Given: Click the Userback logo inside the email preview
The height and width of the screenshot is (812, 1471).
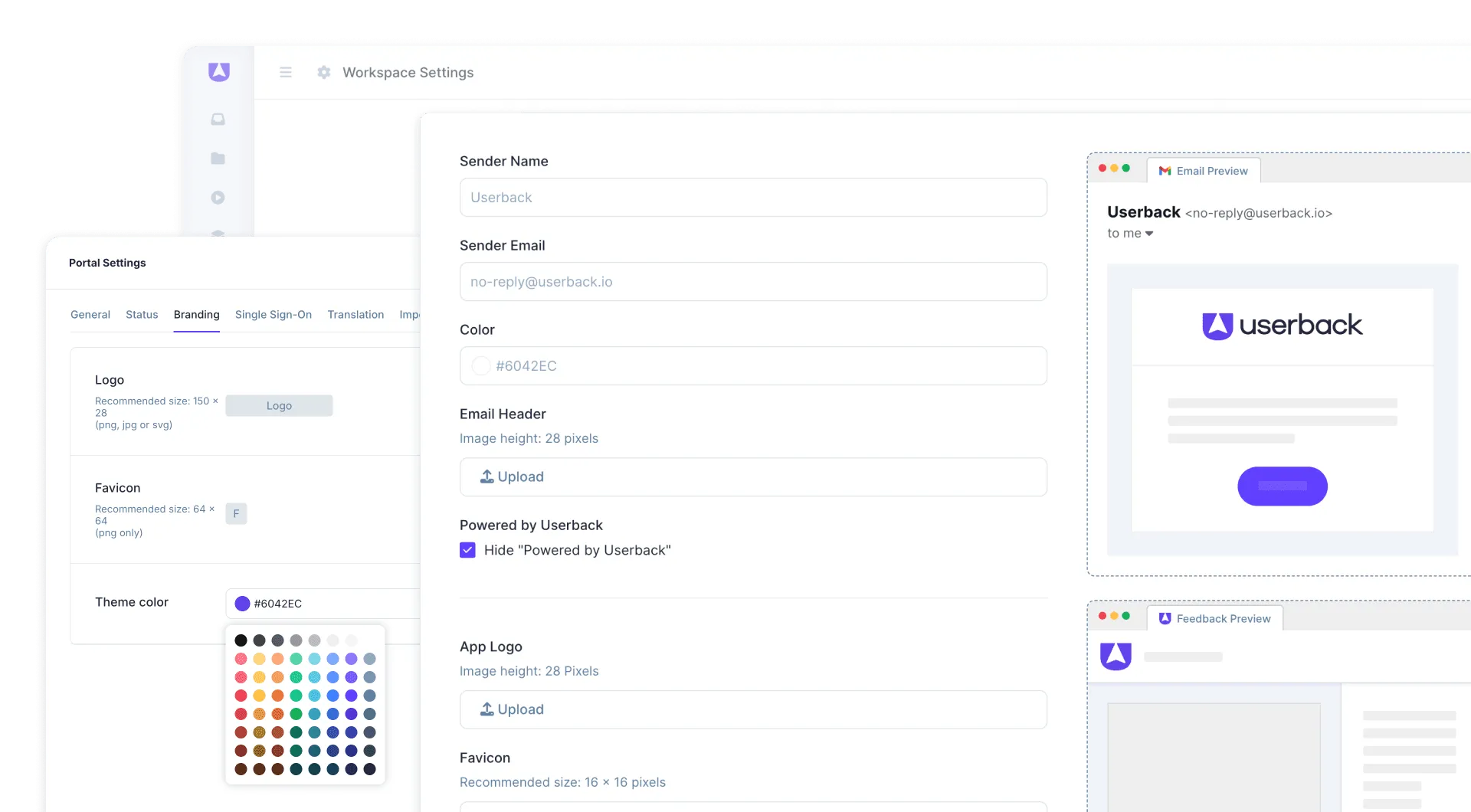Looking at the screenshot, I should pos(1283,325).
